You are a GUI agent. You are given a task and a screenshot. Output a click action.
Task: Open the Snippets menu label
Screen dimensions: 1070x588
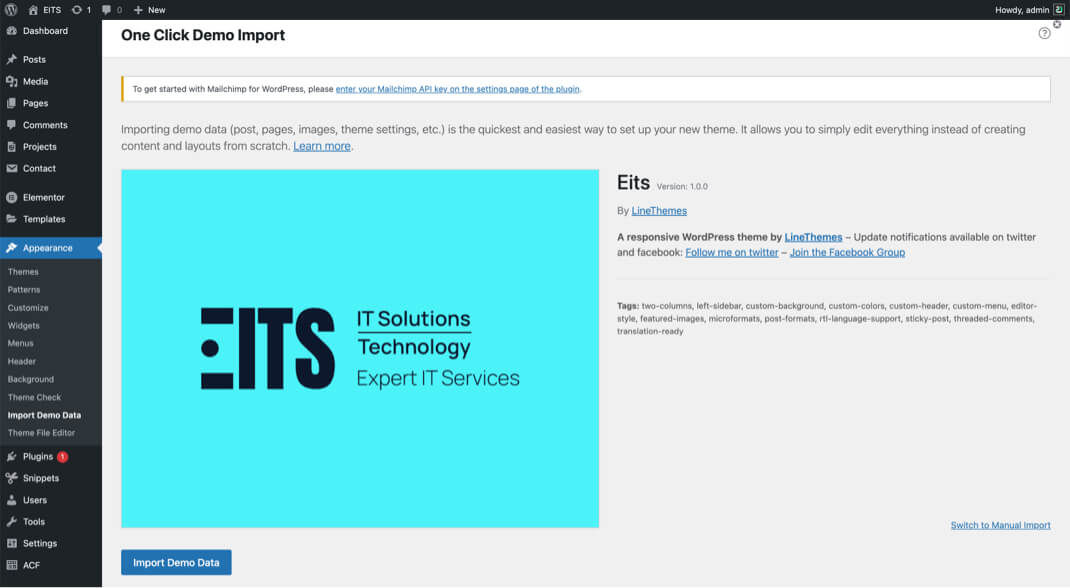[41, 478]
